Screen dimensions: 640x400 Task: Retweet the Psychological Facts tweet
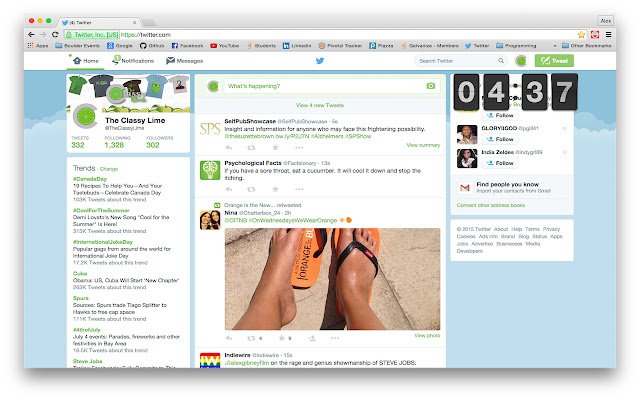click(251, 189)
